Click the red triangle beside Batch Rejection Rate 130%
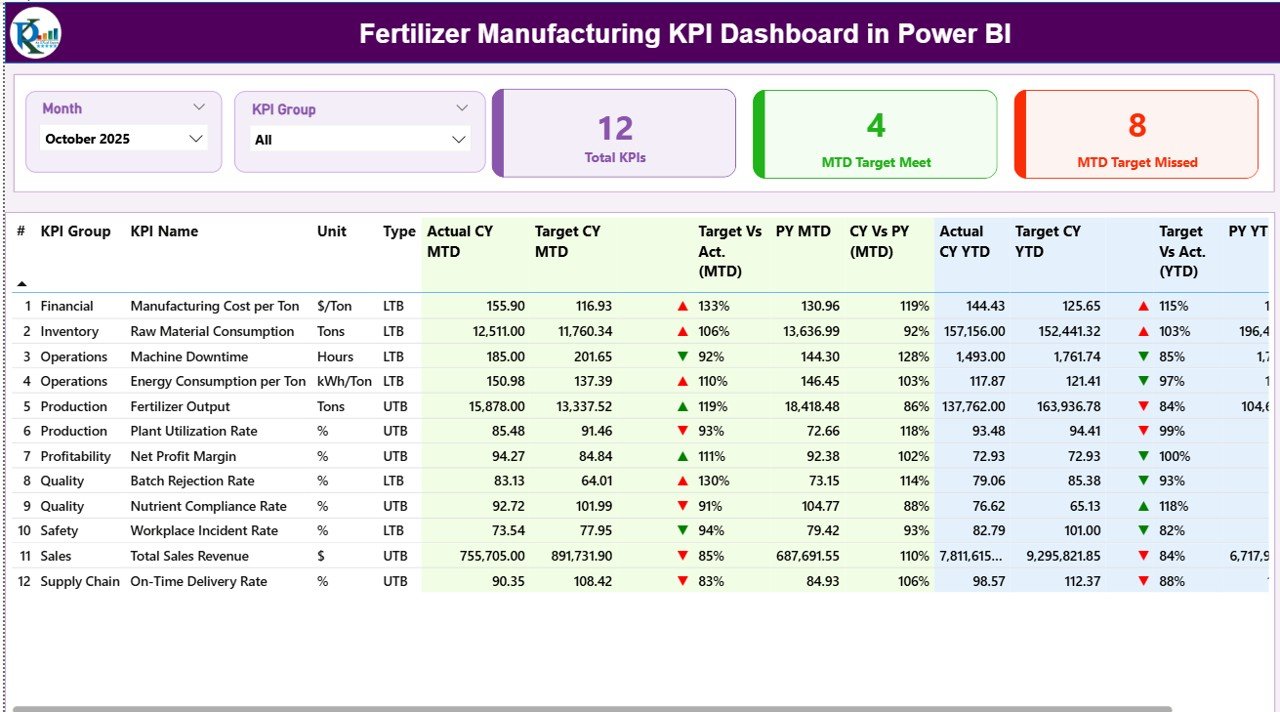The width and height of the screenshot is (1280, 712). pos(684,481)
